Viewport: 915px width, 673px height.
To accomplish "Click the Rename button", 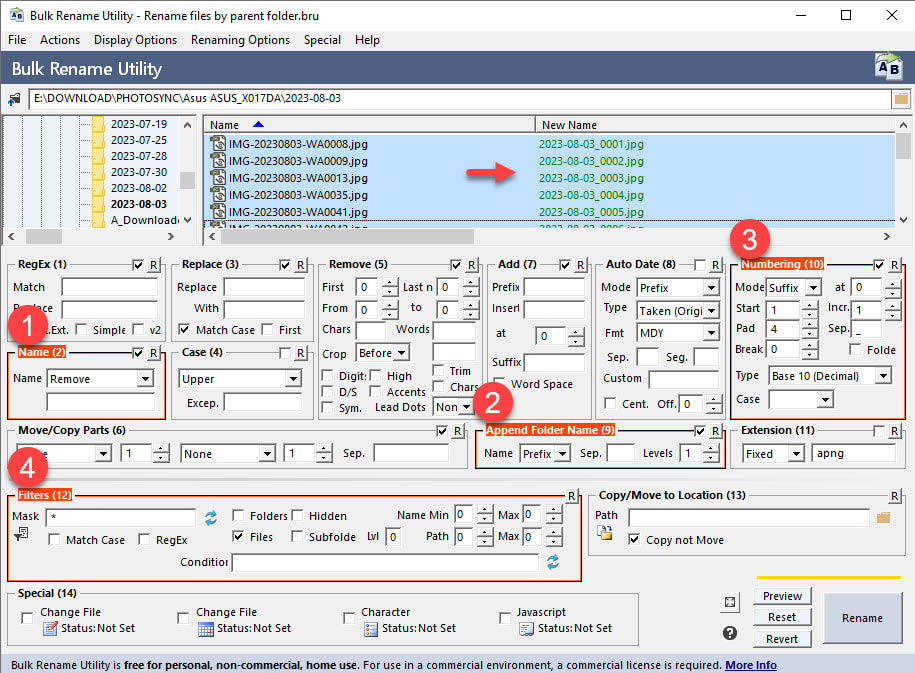I will (x=862, y=618).
